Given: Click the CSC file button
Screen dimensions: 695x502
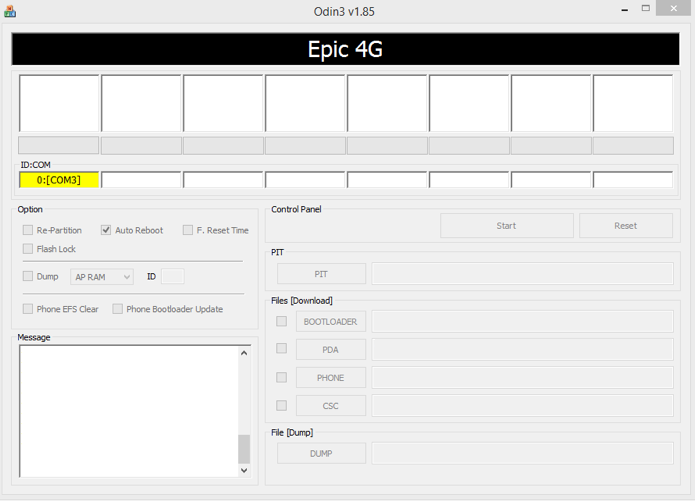Looking at the screenshot, I should (331, 406).
